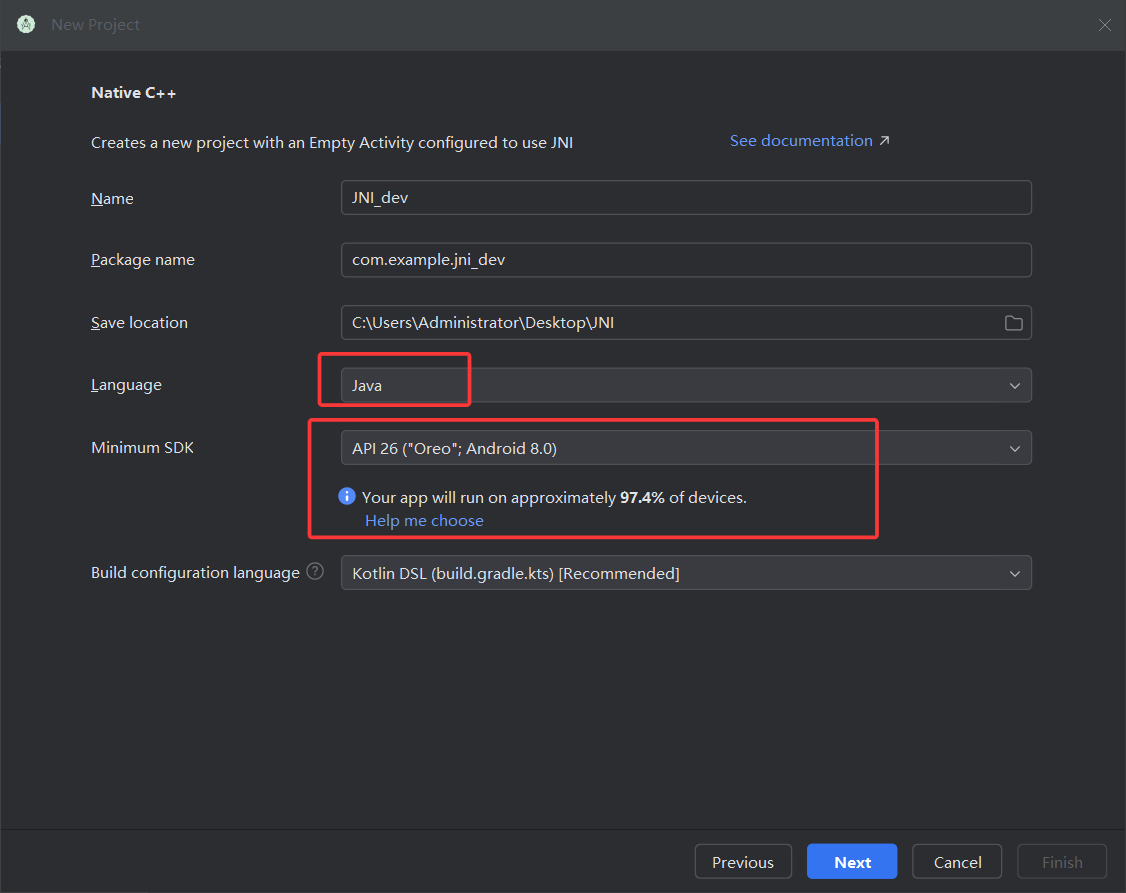This screenshot has width=1126, height=893.
Task: Click the Help me choose link
Action: click(424, 520)
